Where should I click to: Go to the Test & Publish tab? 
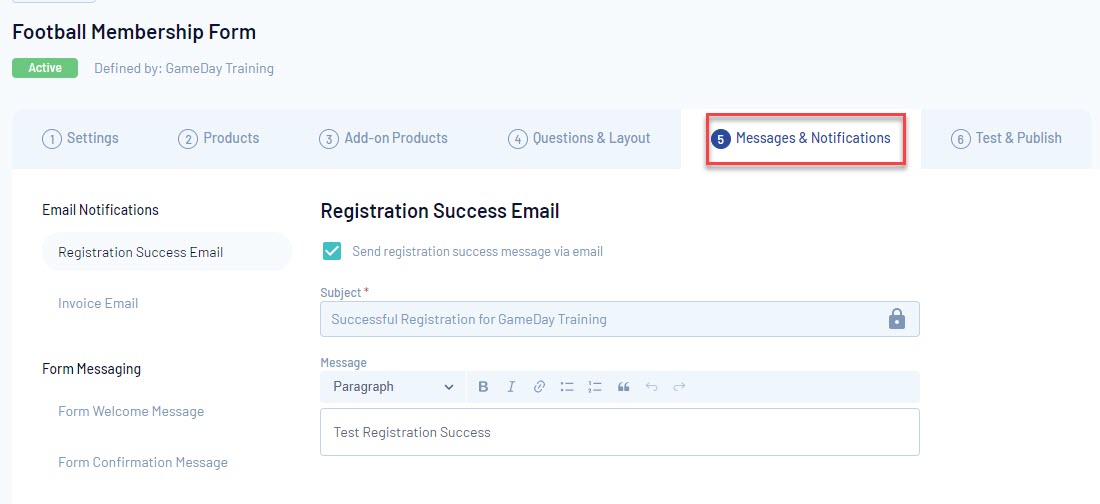click(x=1006, y=138)
